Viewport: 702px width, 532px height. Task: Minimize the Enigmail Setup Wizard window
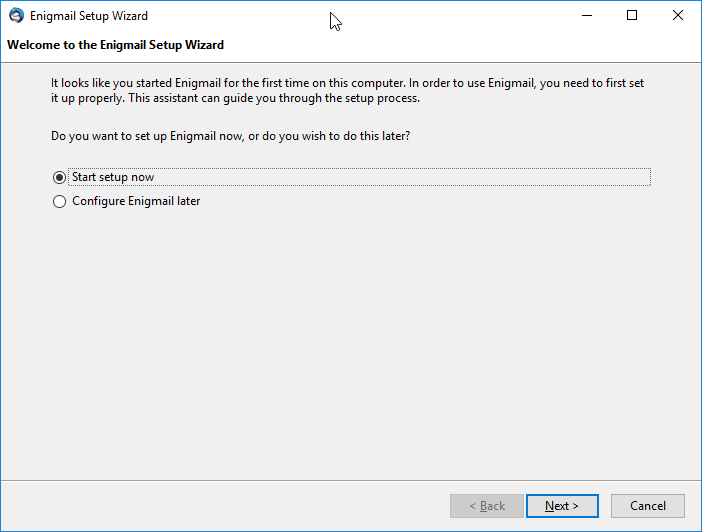point(587,16)
